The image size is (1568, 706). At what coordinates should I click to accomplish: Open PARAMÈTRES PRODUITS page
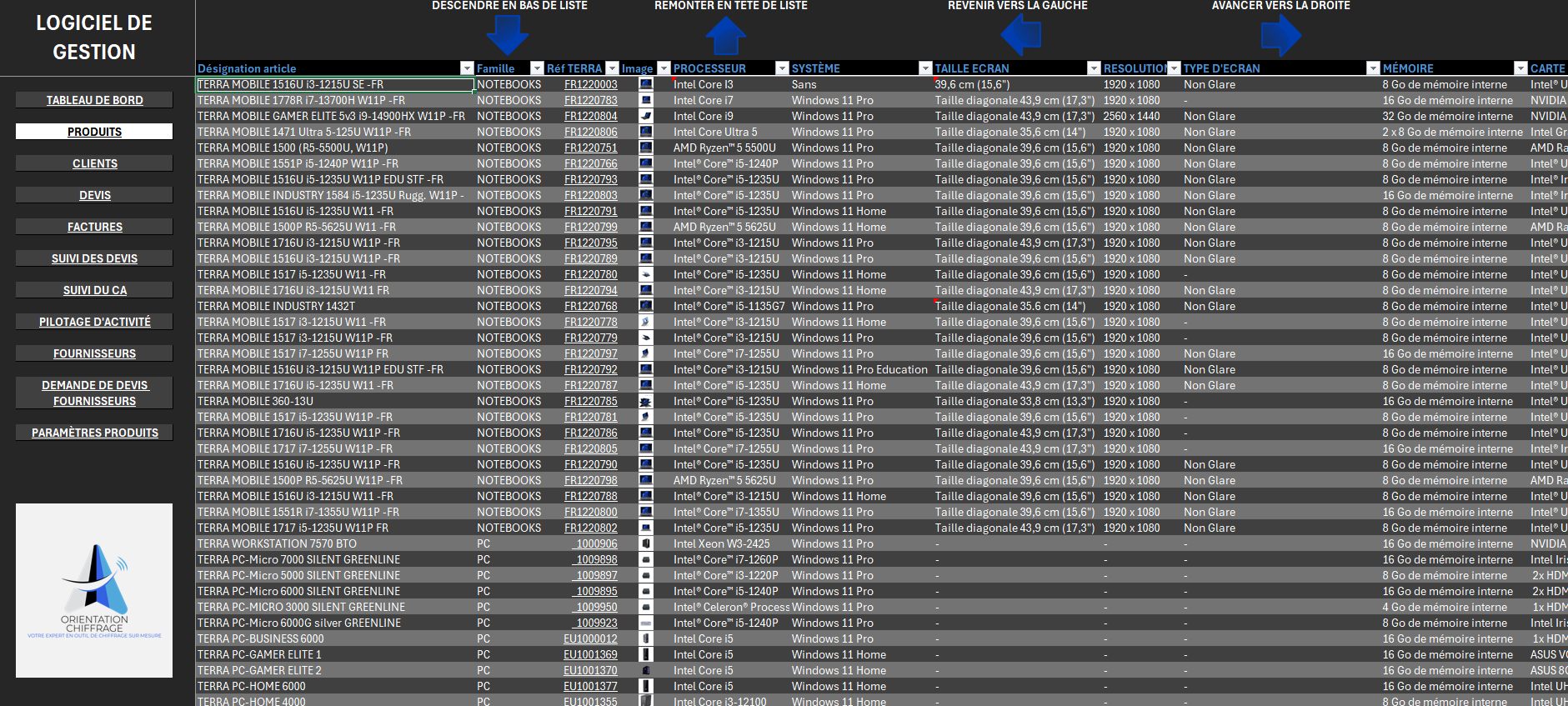click(x=94, y=433)
